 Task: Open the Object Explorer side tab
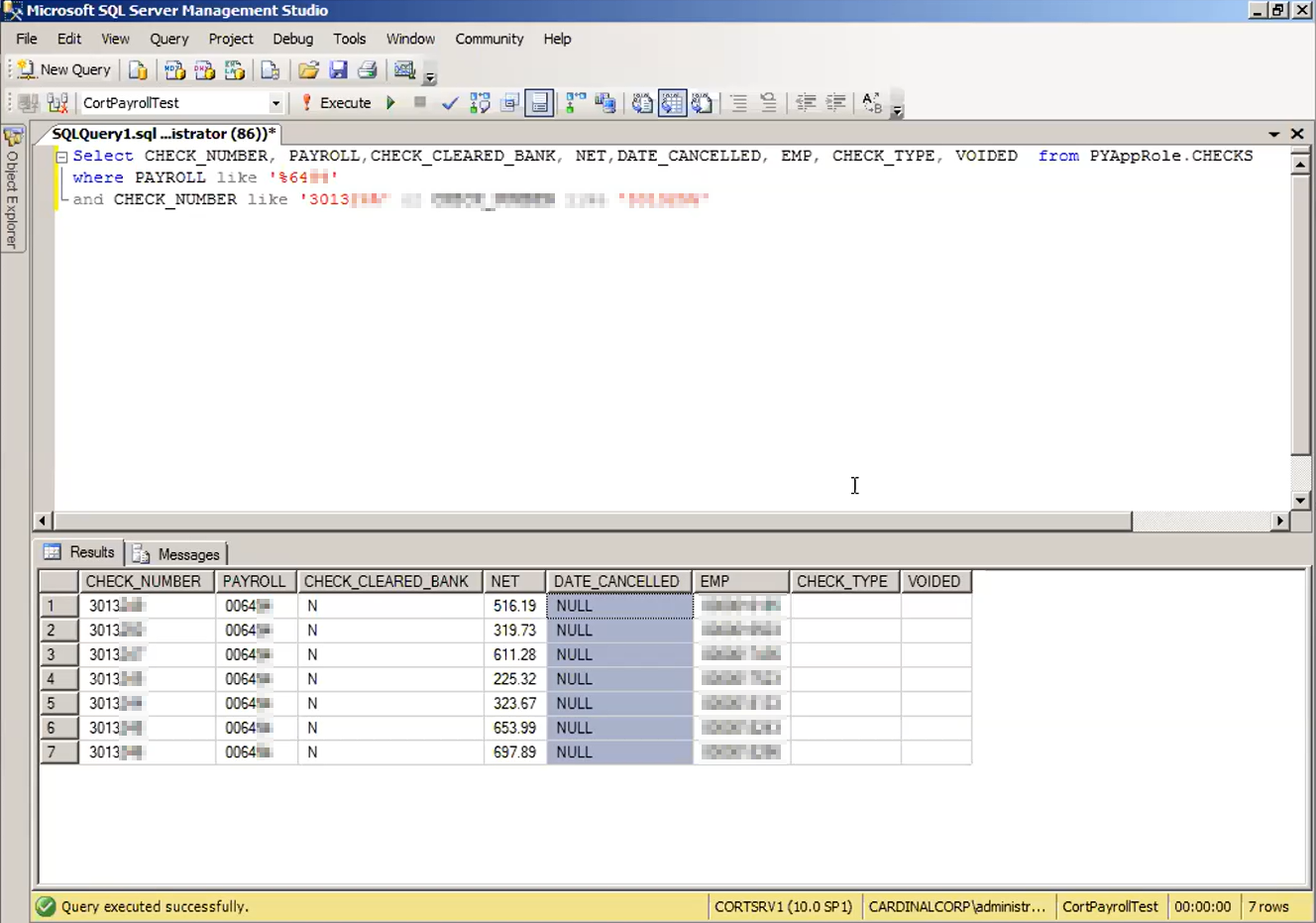[x=13, y=188]
